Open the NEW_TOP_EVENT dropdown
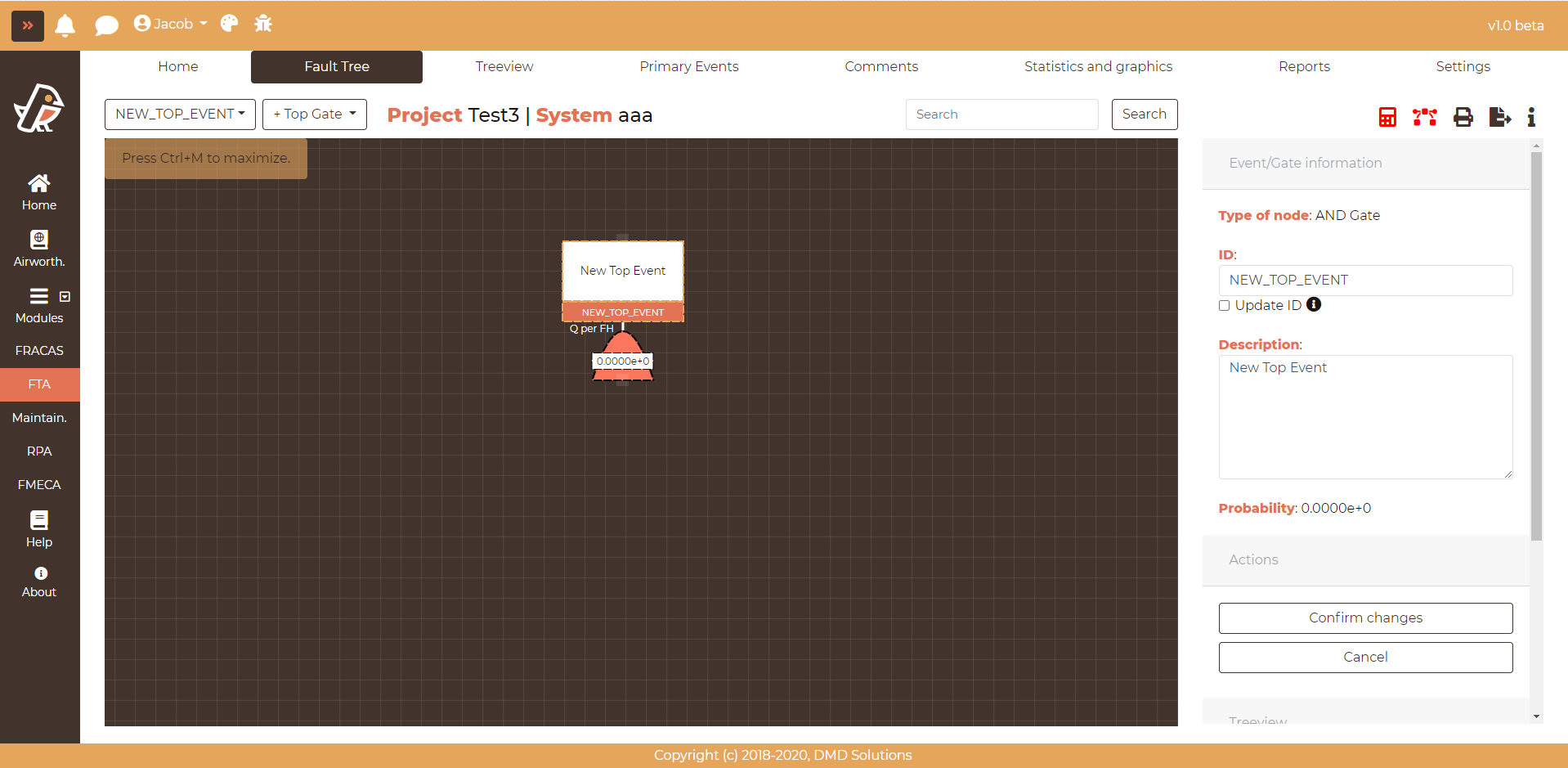 [x=180, y=115]
